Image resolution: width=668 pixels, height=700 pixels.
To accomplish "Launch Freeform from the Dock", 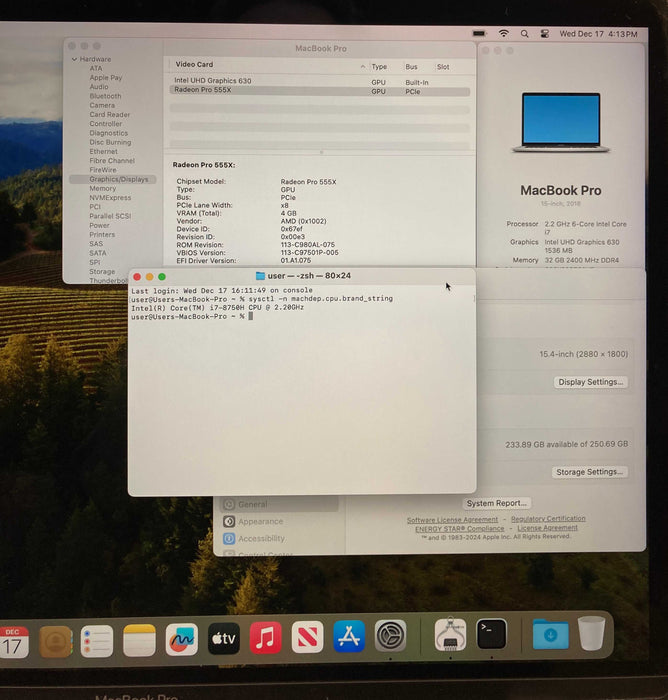I will click(181, 640).
